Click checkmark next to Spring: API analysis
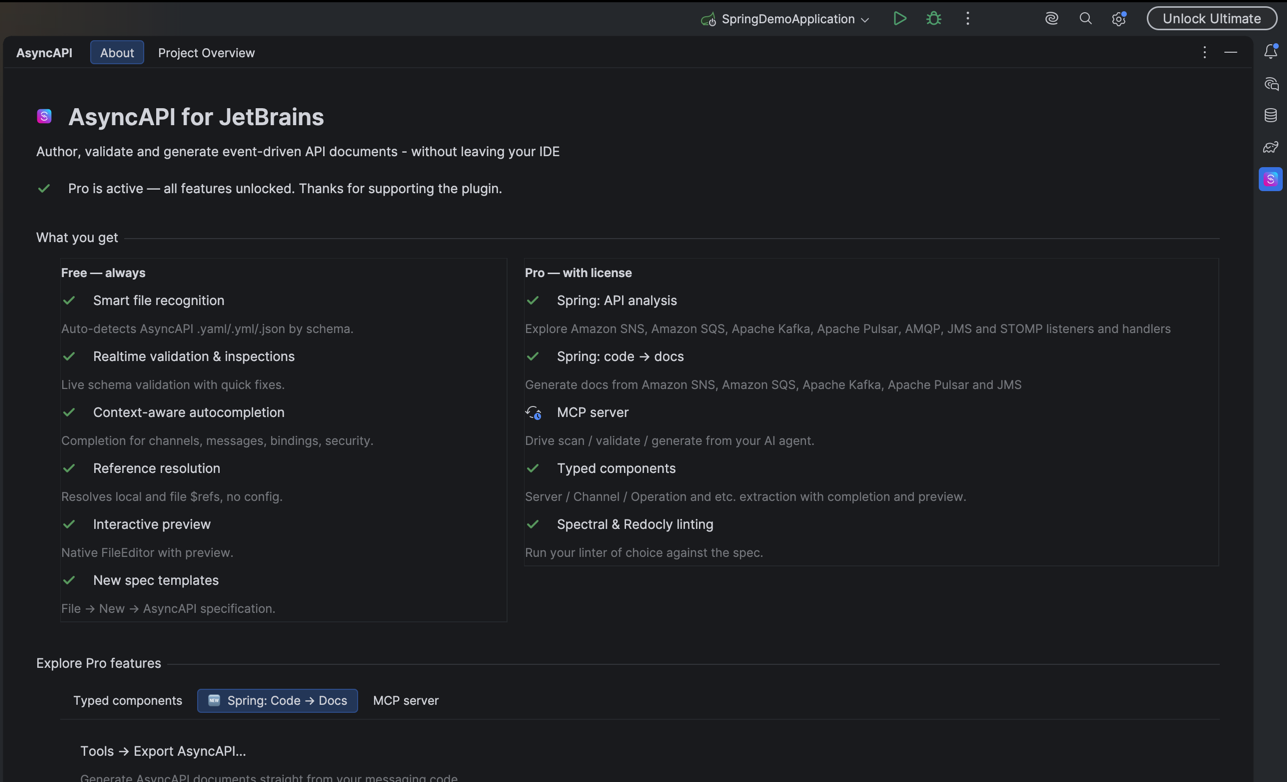The width and height of the screenshot is (1287, 782). 533,300
